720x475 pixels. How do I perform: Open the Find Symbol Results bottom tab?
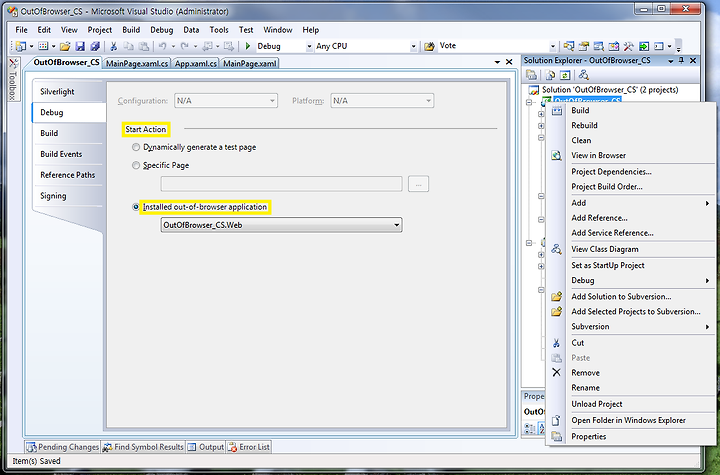click(143, 447)
